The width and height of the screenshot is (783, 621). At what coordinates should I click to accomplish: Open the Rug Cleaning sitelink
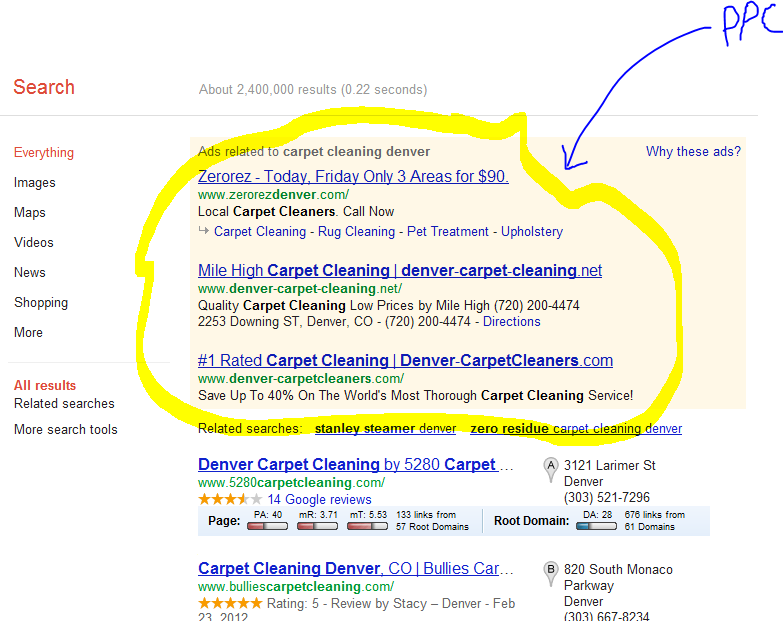tap(356, 232)
